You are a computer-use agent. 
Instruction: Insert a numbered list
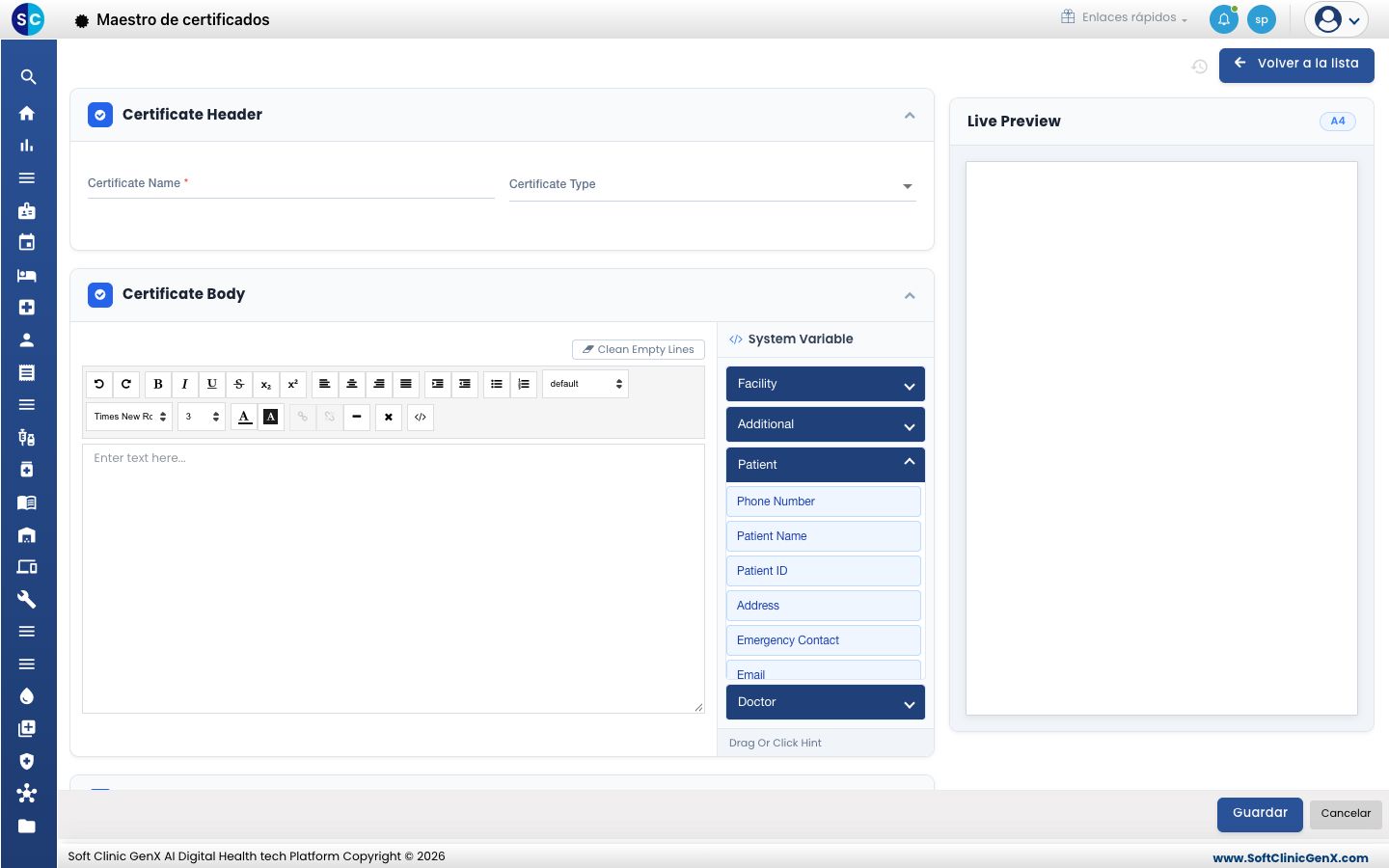[524, 384]
